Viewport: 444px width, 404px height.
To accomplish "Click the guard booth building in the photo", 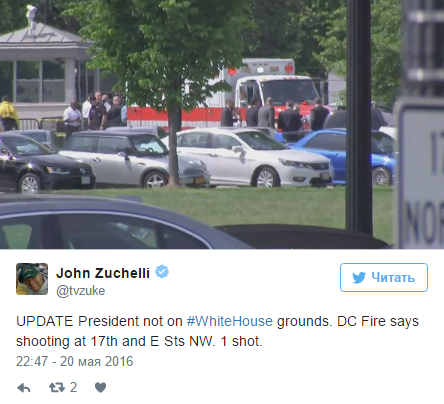I will 43,70.
